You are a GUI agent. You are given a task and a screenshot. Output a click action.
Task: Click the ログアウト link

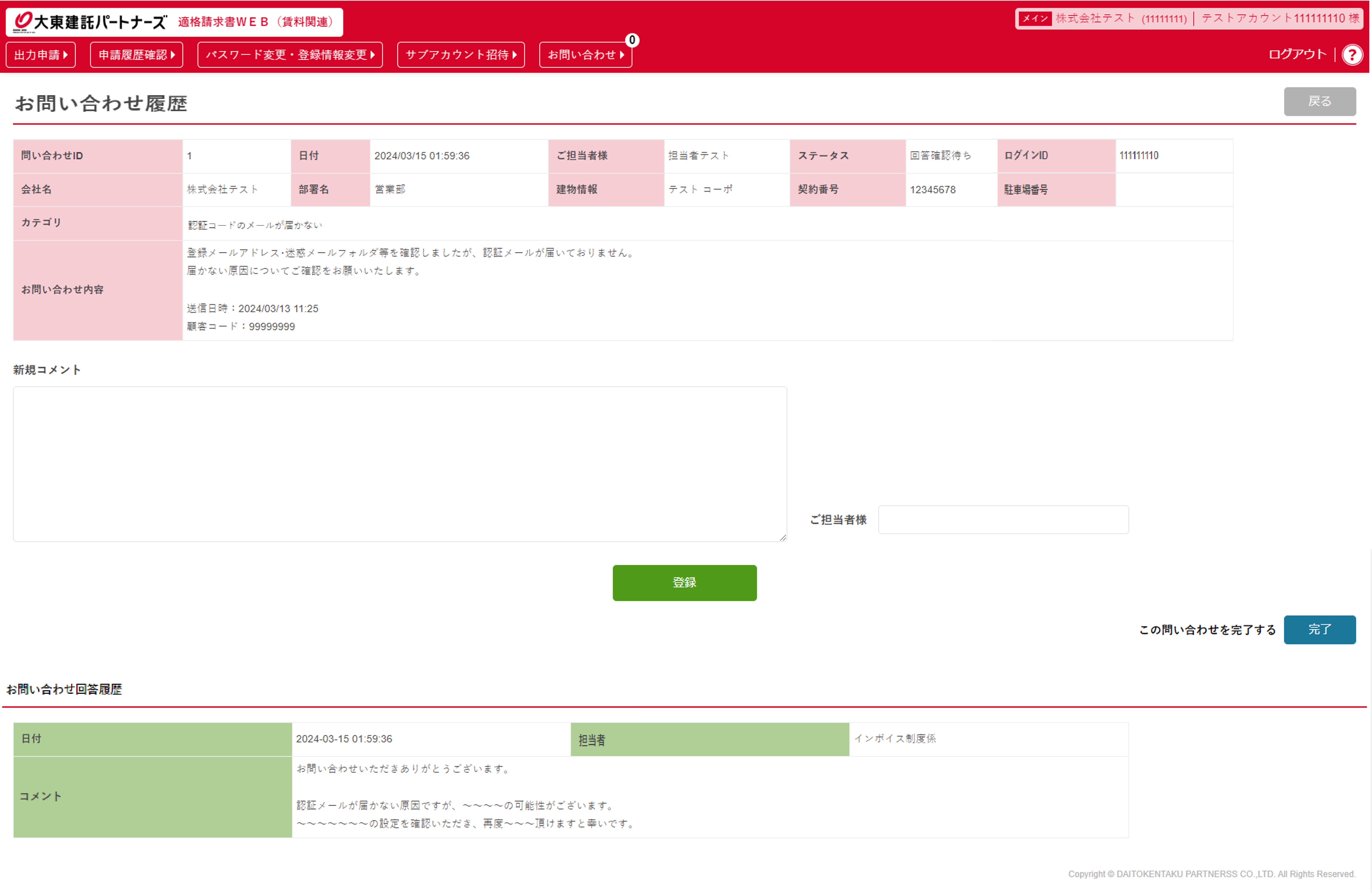(x=1297, y=54)
